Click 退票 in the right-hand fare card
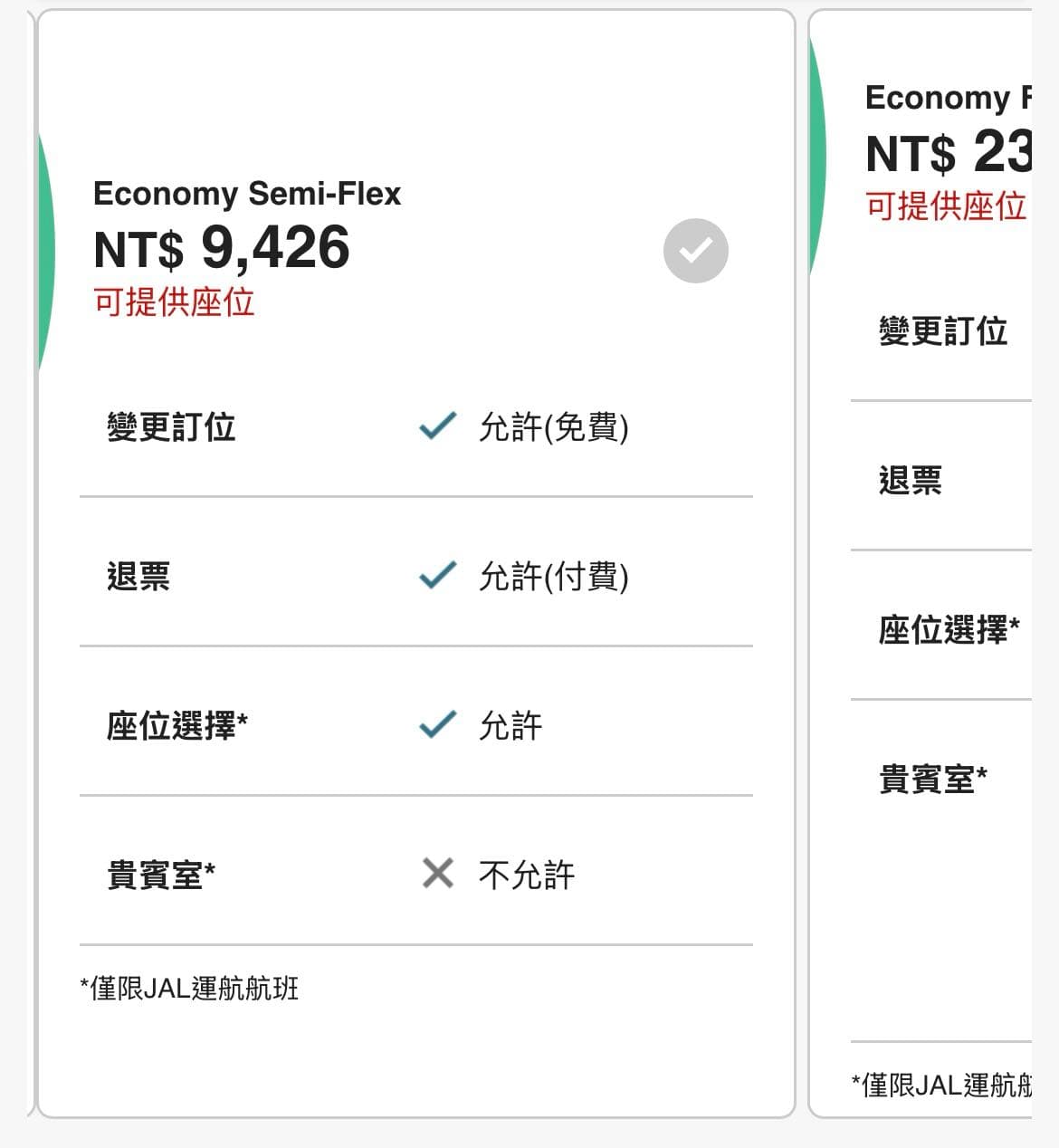Image resolution: width=1059 pixels, height=1148 pixels. click(911, 481)
